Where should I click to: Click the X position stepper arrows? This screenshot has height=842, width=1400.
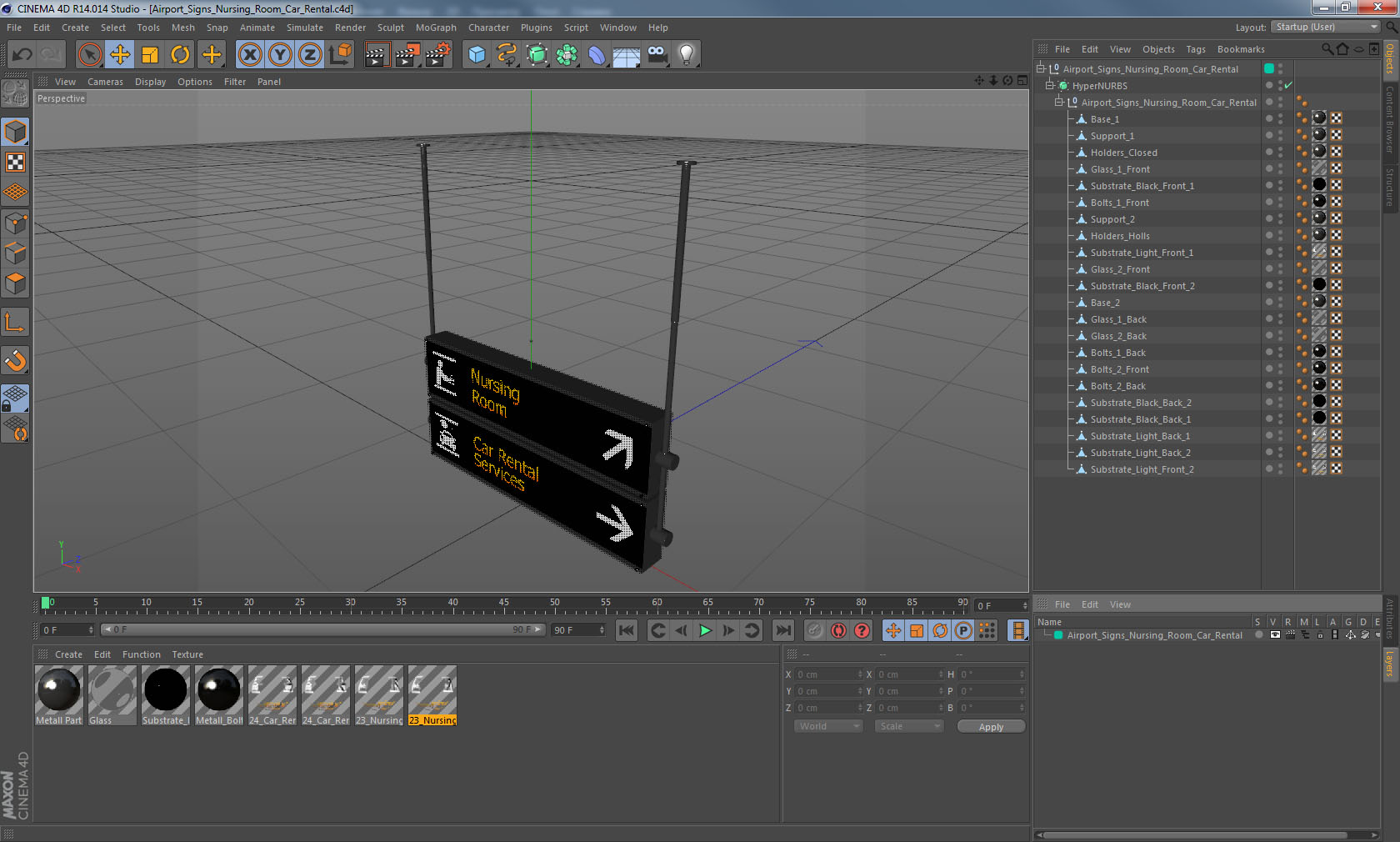pyautogui.click(x=860, y=674)
